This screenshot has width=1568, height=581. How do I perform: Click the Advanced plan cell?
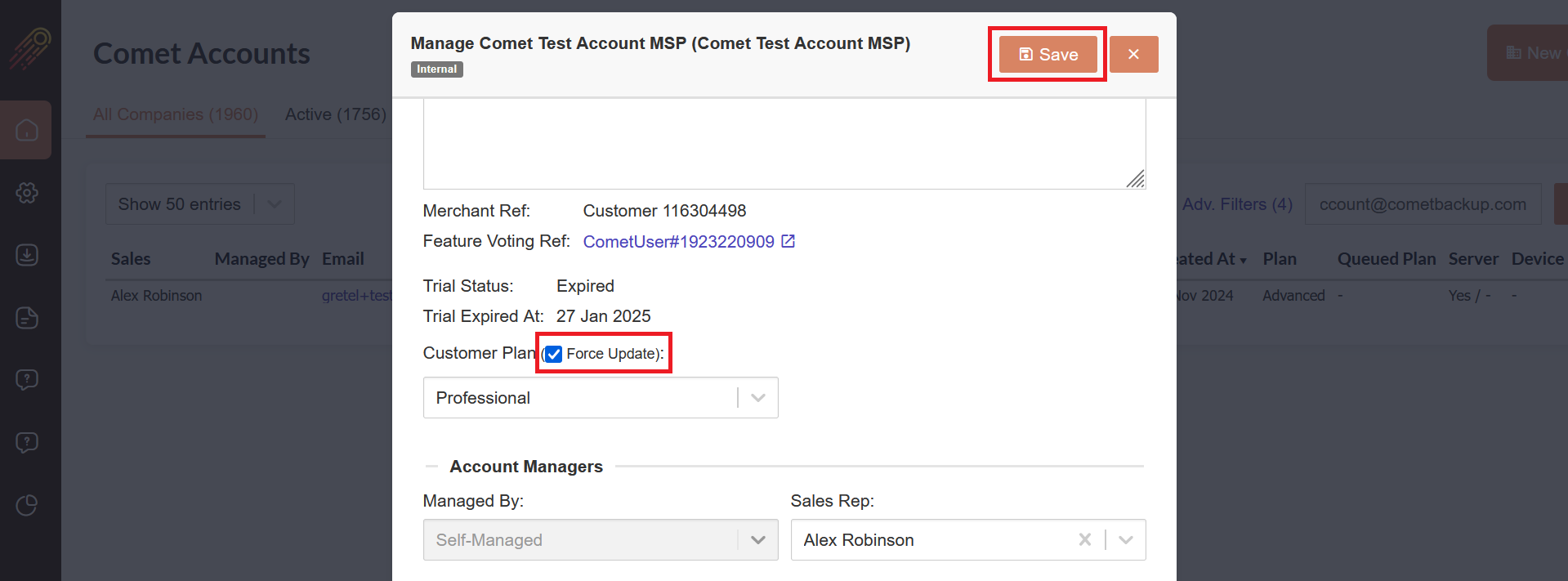pos(1293,296)
